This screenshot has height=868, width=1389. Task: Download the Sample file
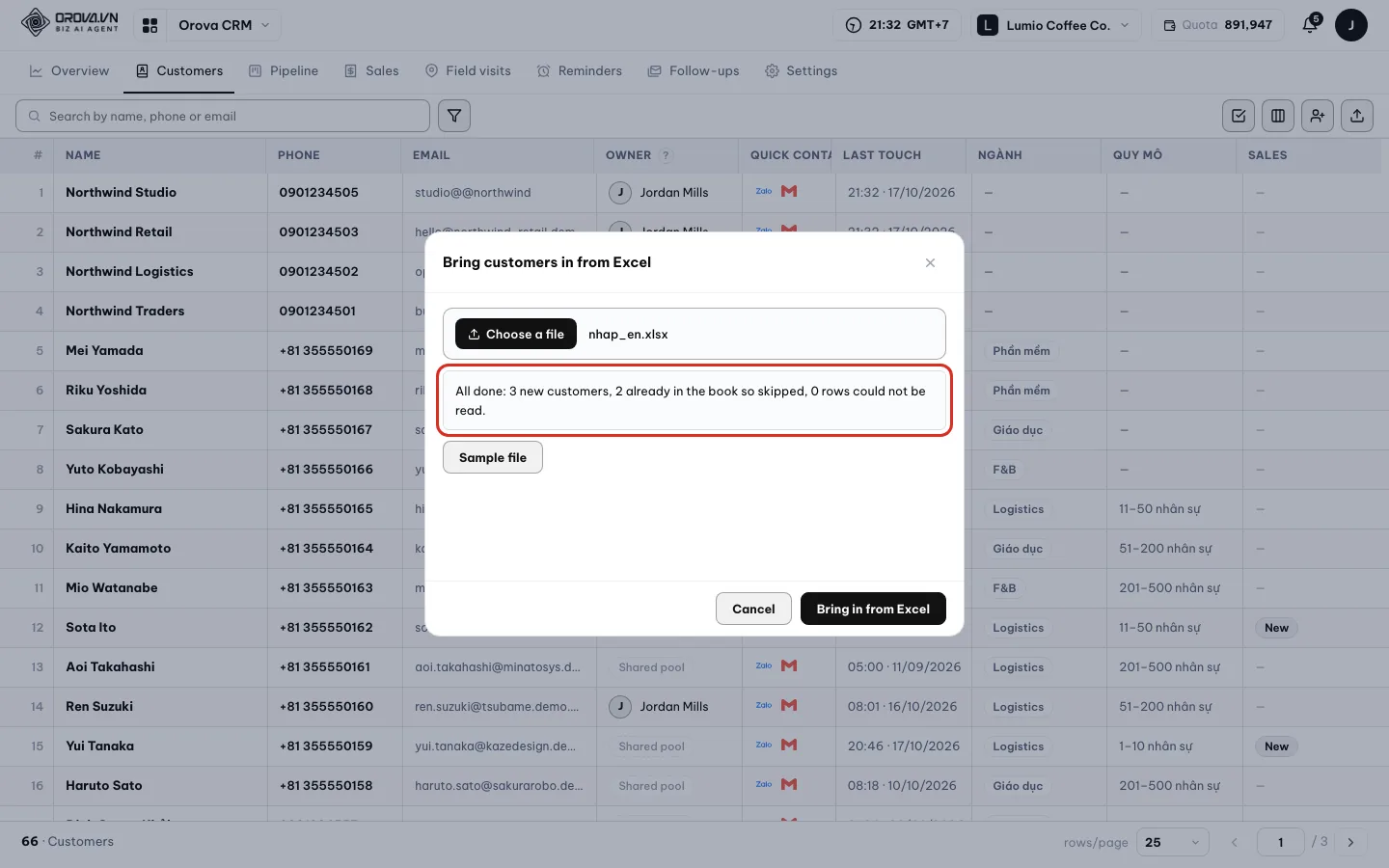(x=493, y=457)
